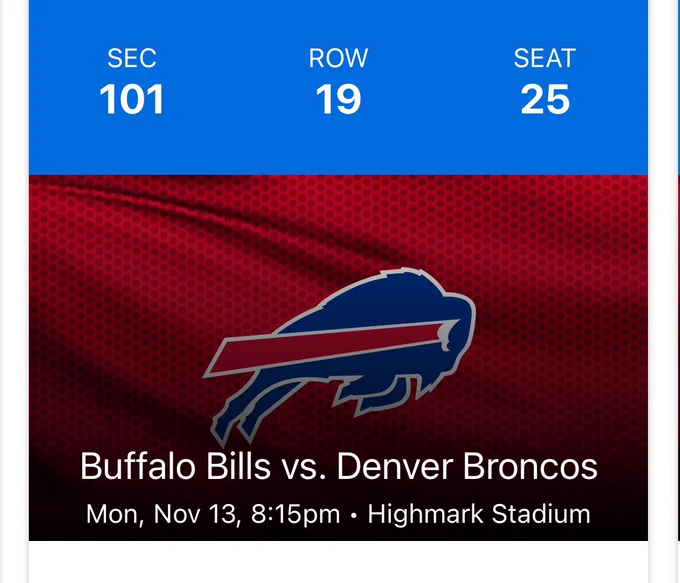Tap the Buffalo Bills charging buffalo logo
Viewport: 680px width, 583px height.
coord(339,356)
